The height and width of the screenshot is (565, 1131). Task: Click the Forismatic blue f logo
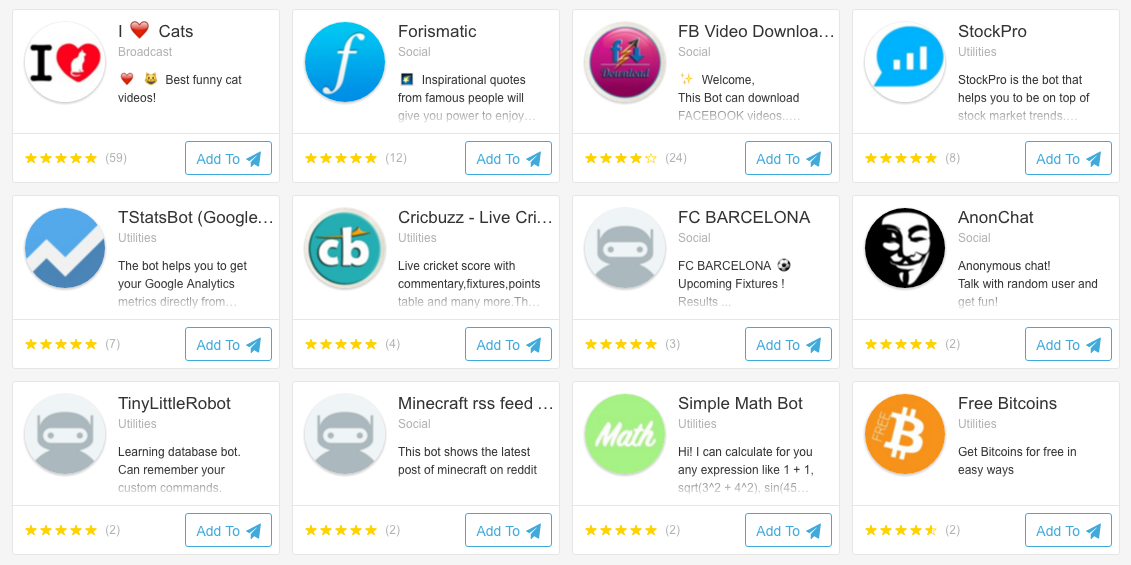[x=345, y=62]
